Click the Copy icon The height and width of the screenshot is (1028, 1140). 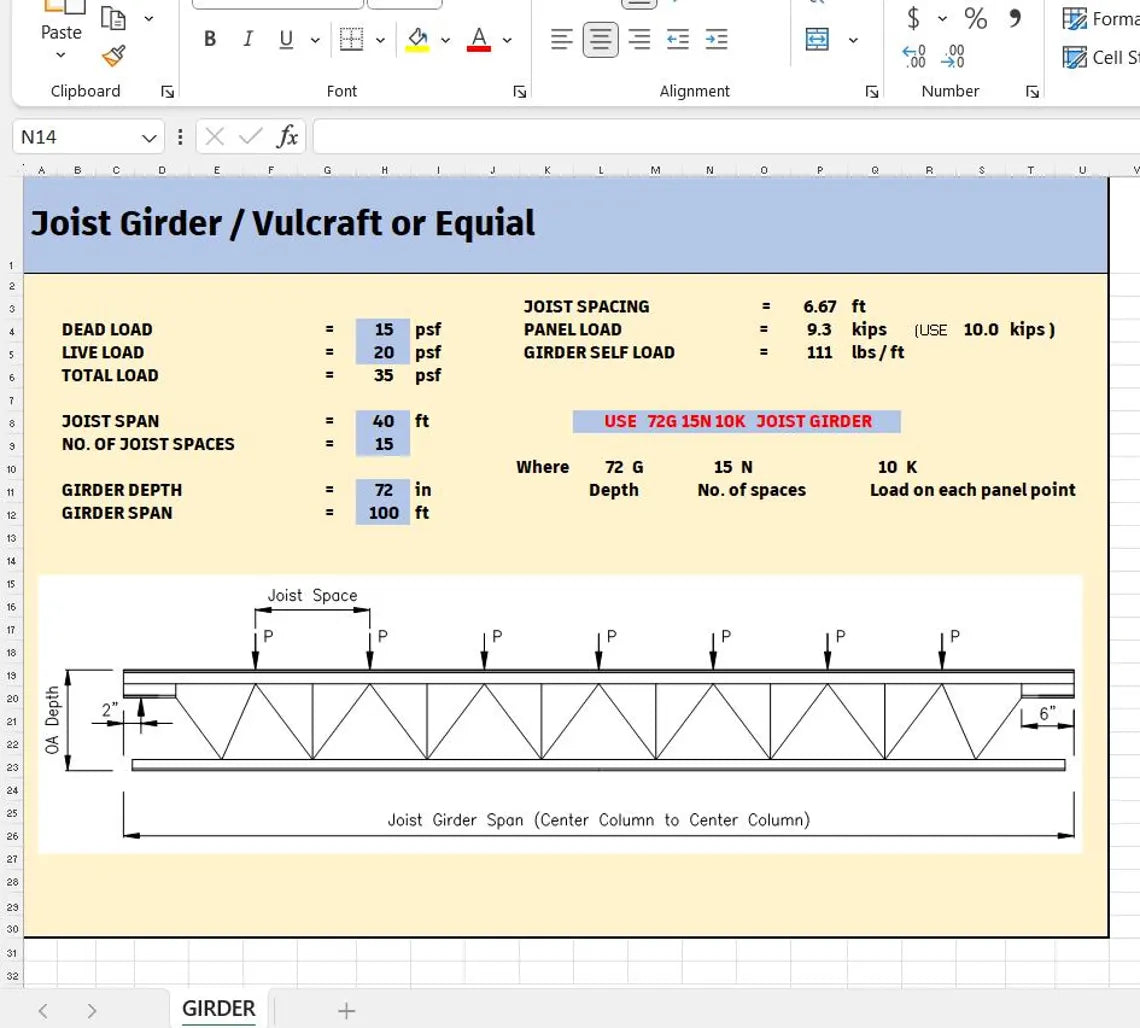point(113,17)
